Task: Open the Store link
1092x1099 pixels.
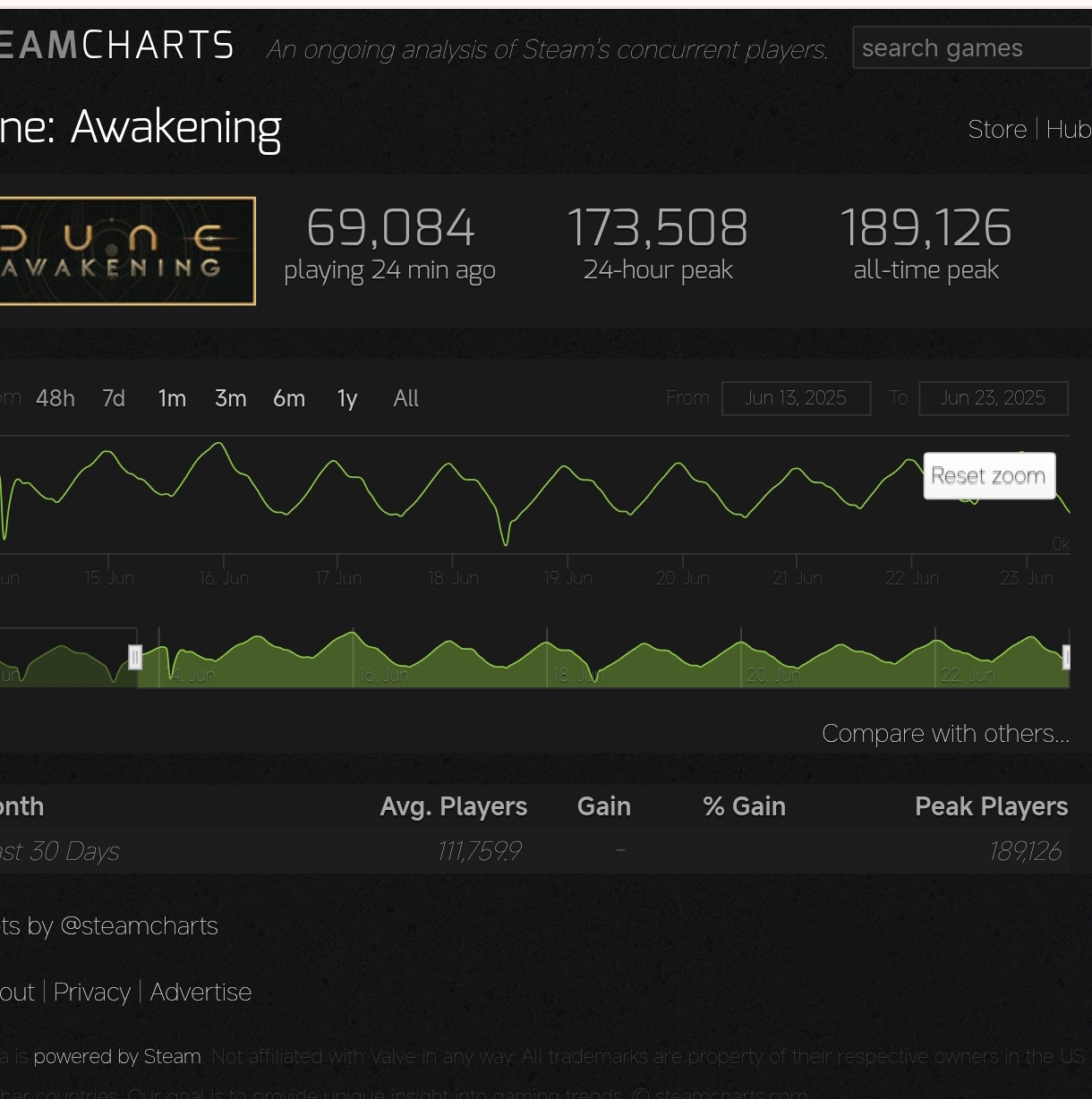Action: click(997, 129)
